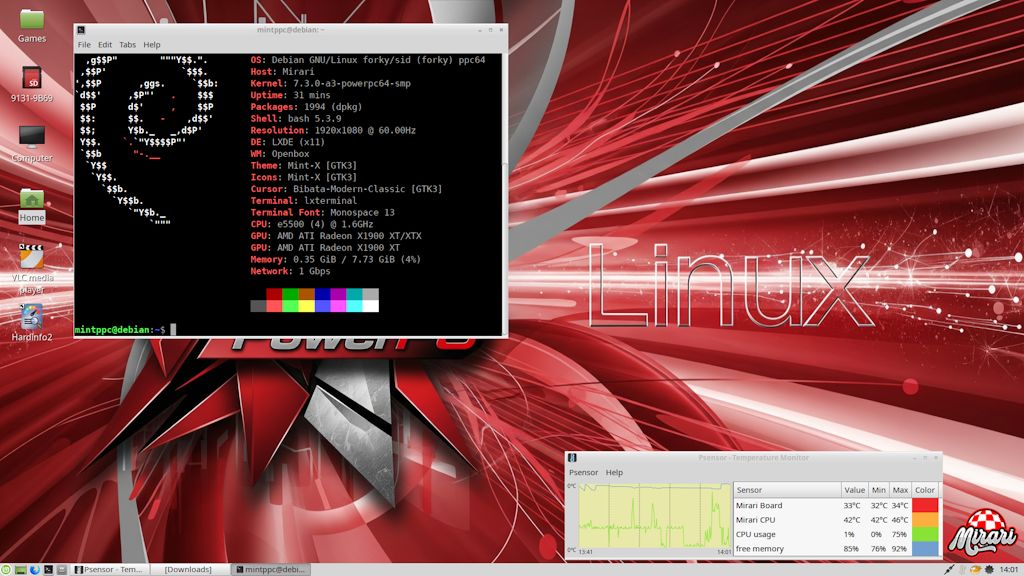The height and width of the screenshot is (576, 1024).
Task: Open the Mint start menu button
Action: 6,569
